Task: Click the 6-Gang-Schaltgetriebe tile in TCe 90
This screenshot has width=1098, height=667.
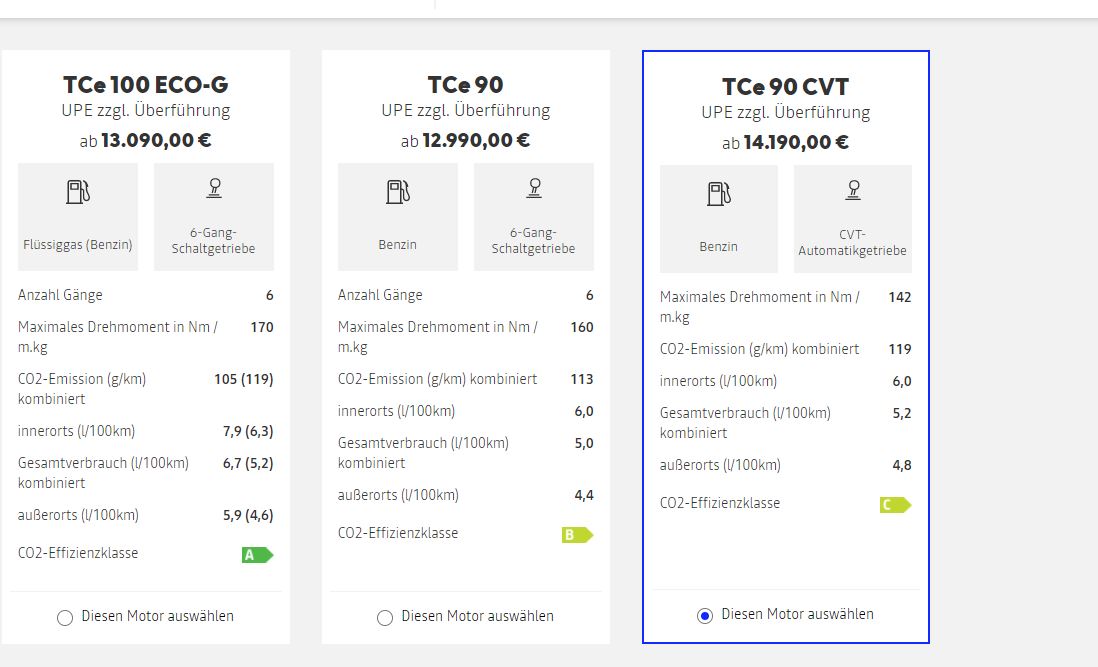Action: click(x=534, y=217)
